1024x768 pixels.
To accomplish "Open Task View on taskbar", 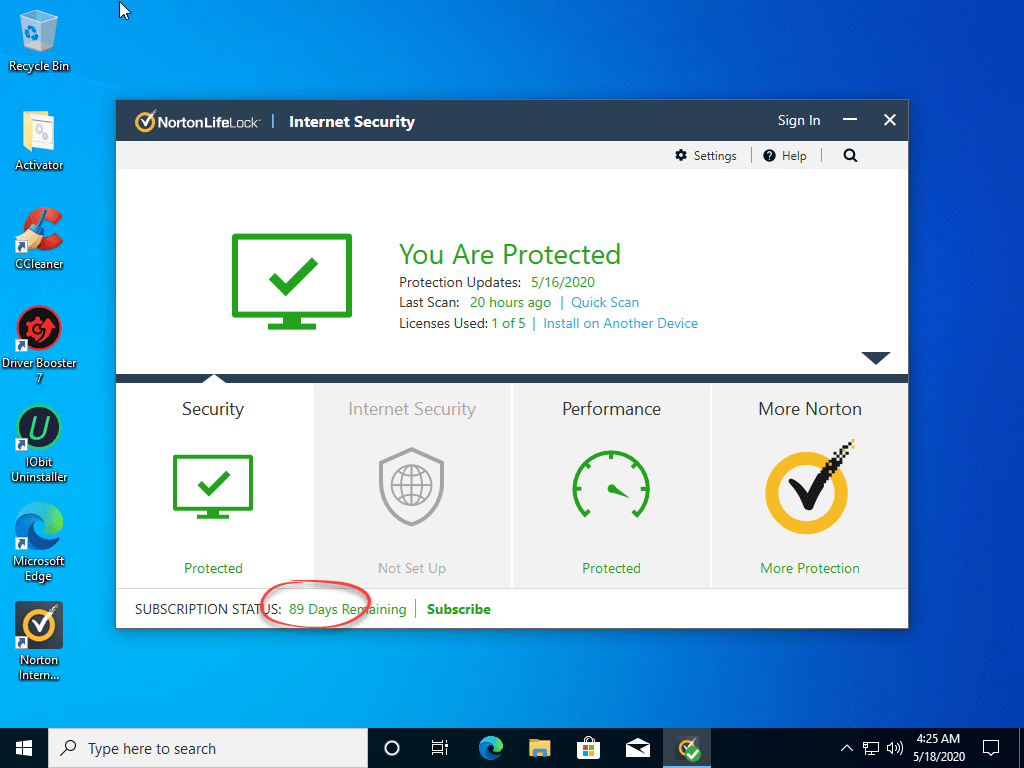I will tap(440, 748).
